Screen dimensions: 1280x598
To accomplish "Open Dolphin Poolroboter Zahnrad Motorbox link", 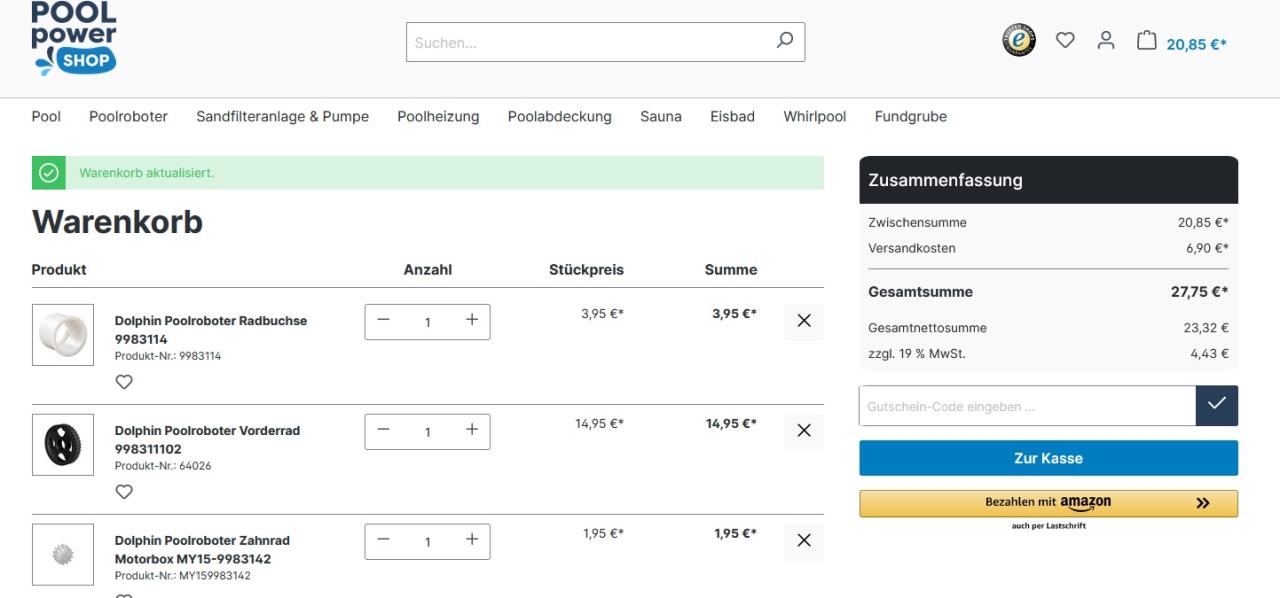I will tap(202, 550).
